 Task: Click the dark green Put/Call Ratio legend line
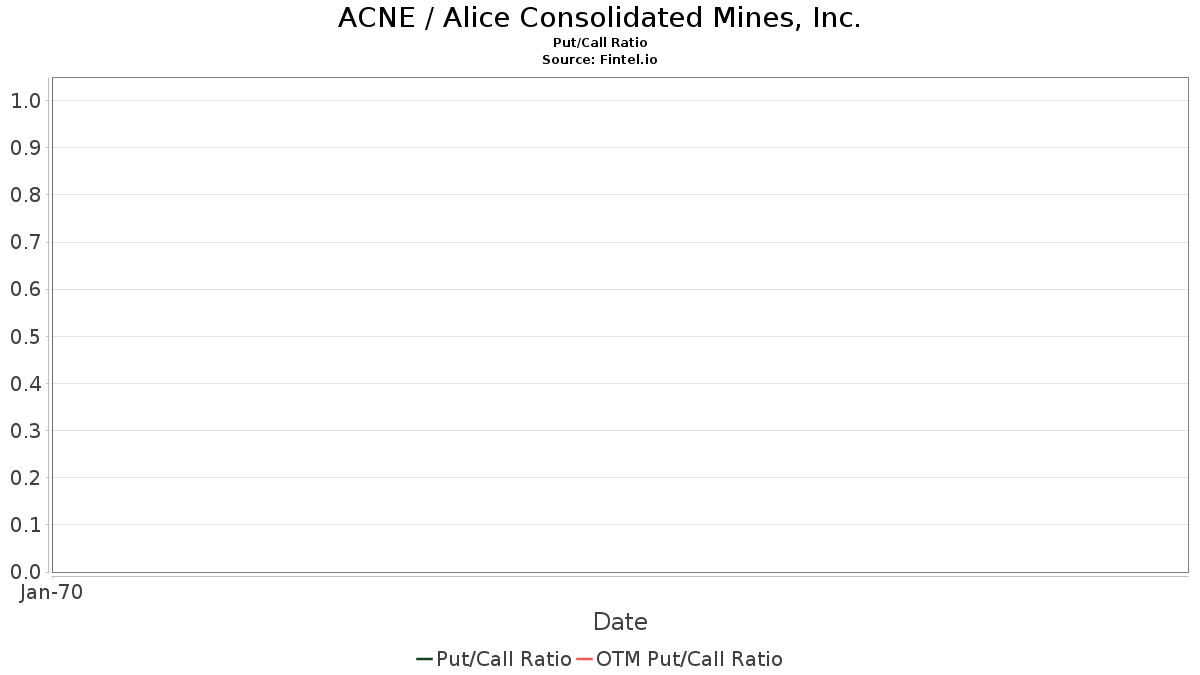point(424,659)
